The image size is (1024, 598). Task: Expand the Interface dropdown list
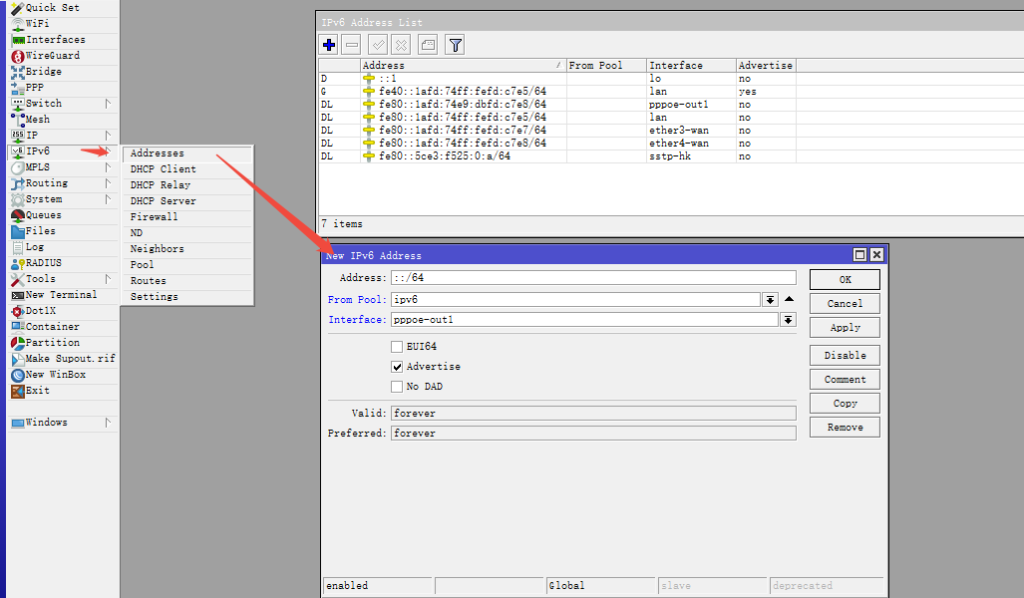[788, 320]
